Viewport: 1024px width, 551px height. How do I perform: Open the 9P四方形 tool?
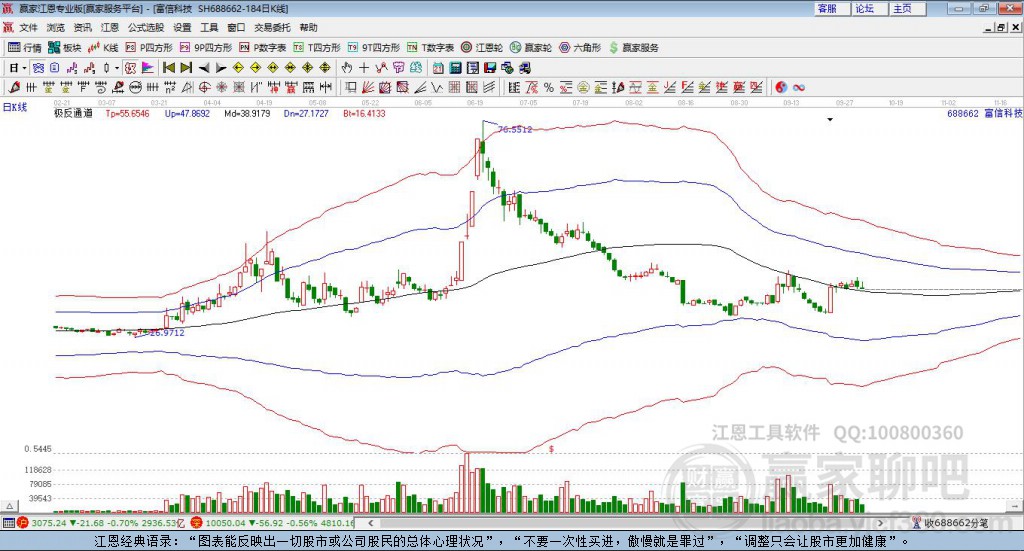coord(206,48)
